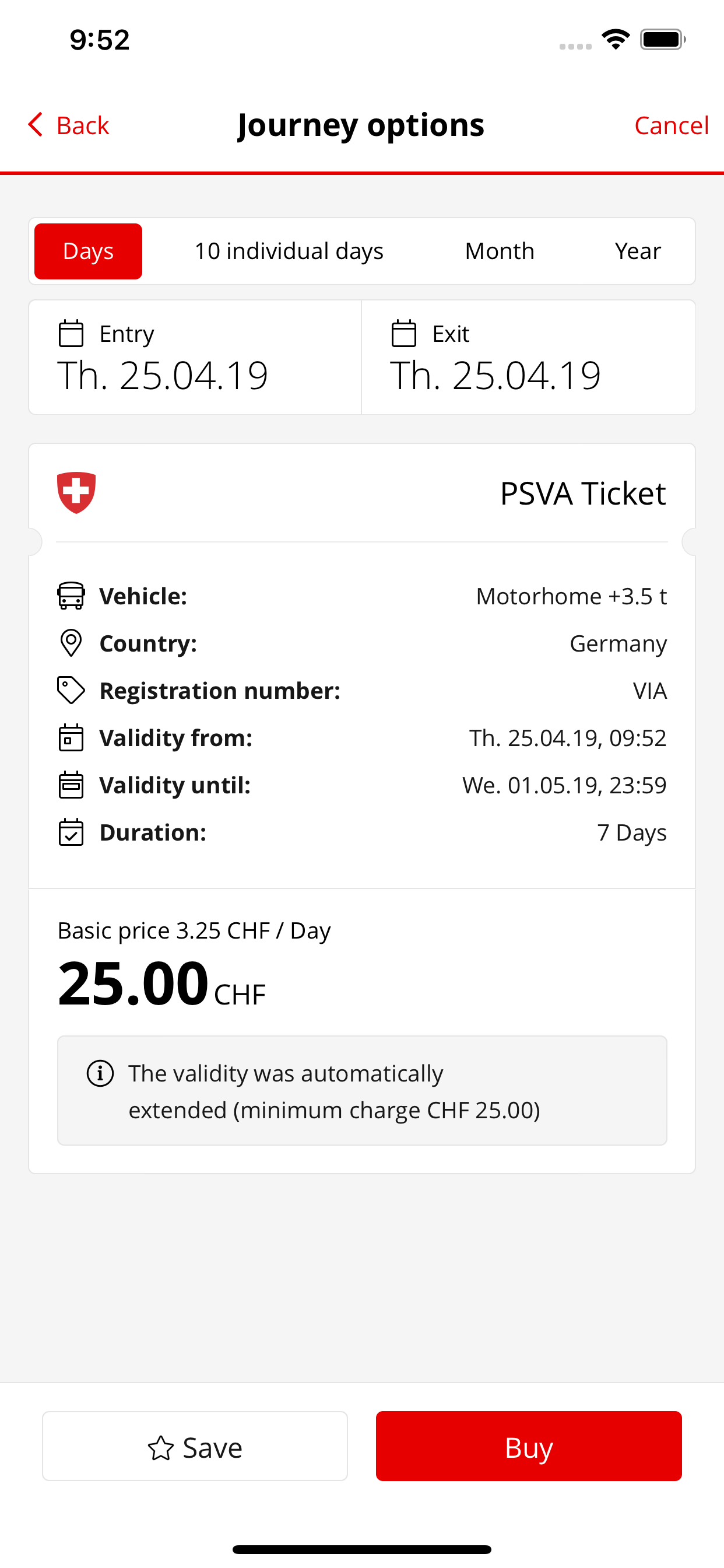Click the Country location pin icon
Screen dimensions: 724x1568
tap(71, 643)
